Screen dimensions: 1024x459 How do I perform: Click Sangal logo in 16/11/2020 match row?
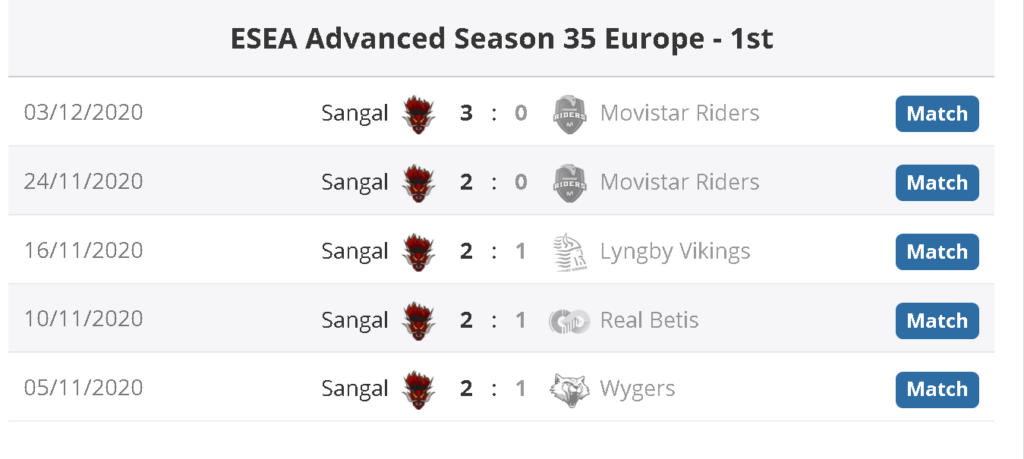click(x=418, y=252)
